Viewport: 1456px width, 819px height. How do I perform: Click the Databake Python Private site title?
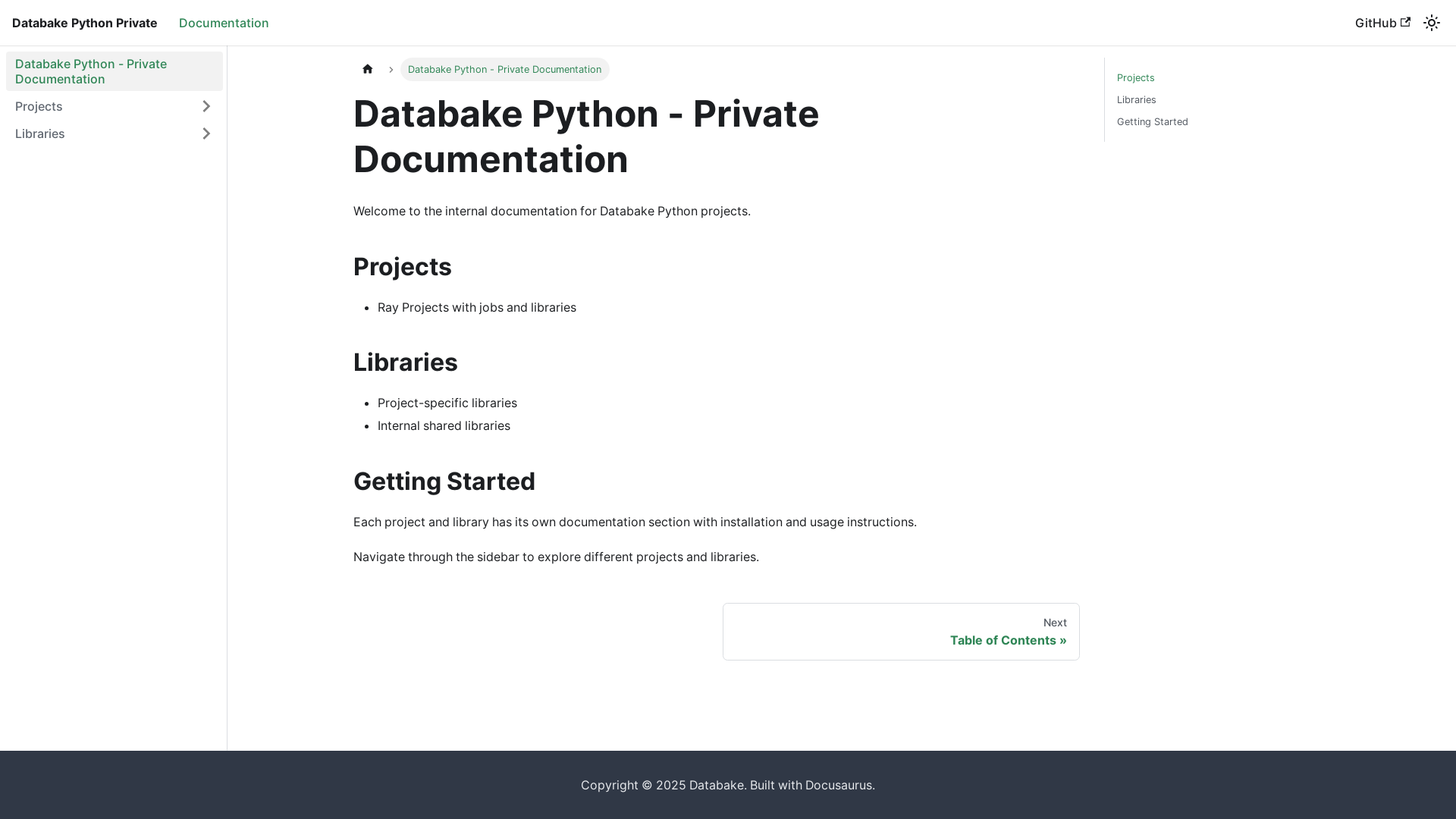[85, 23]
